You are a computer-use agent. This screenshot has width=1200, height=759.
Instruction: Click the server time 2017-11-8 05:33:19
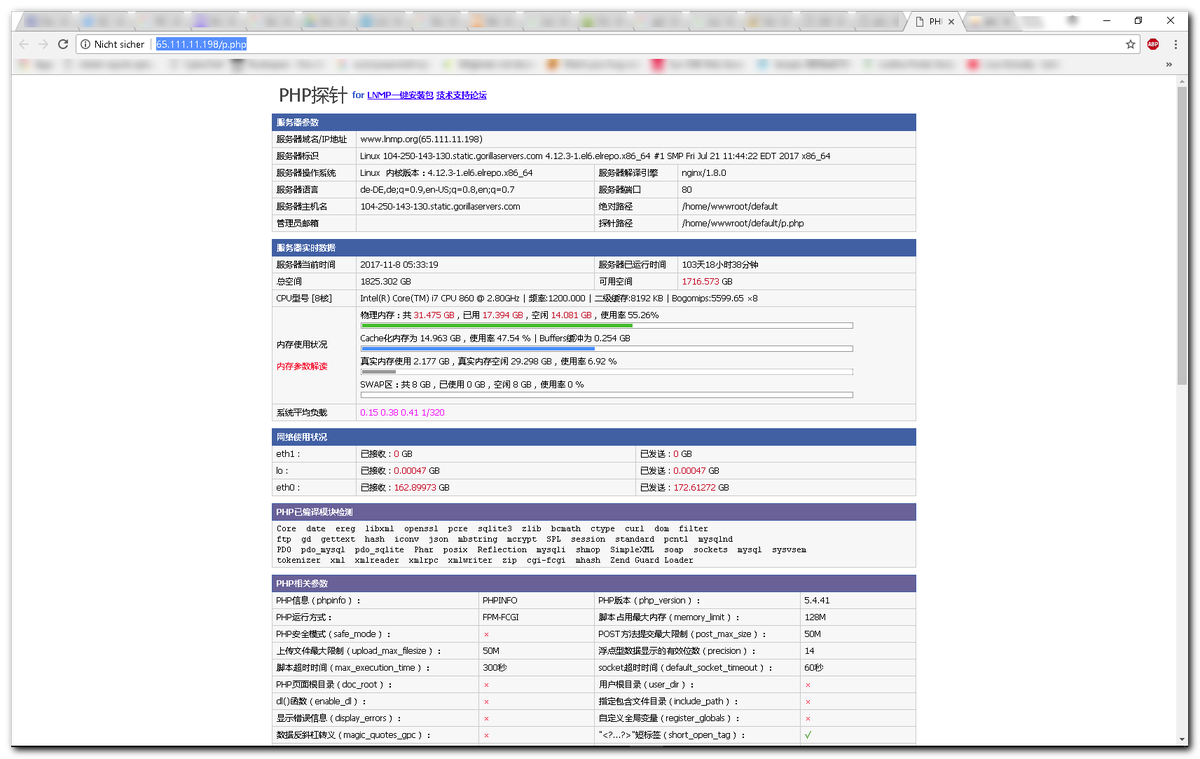pos(399,265)
